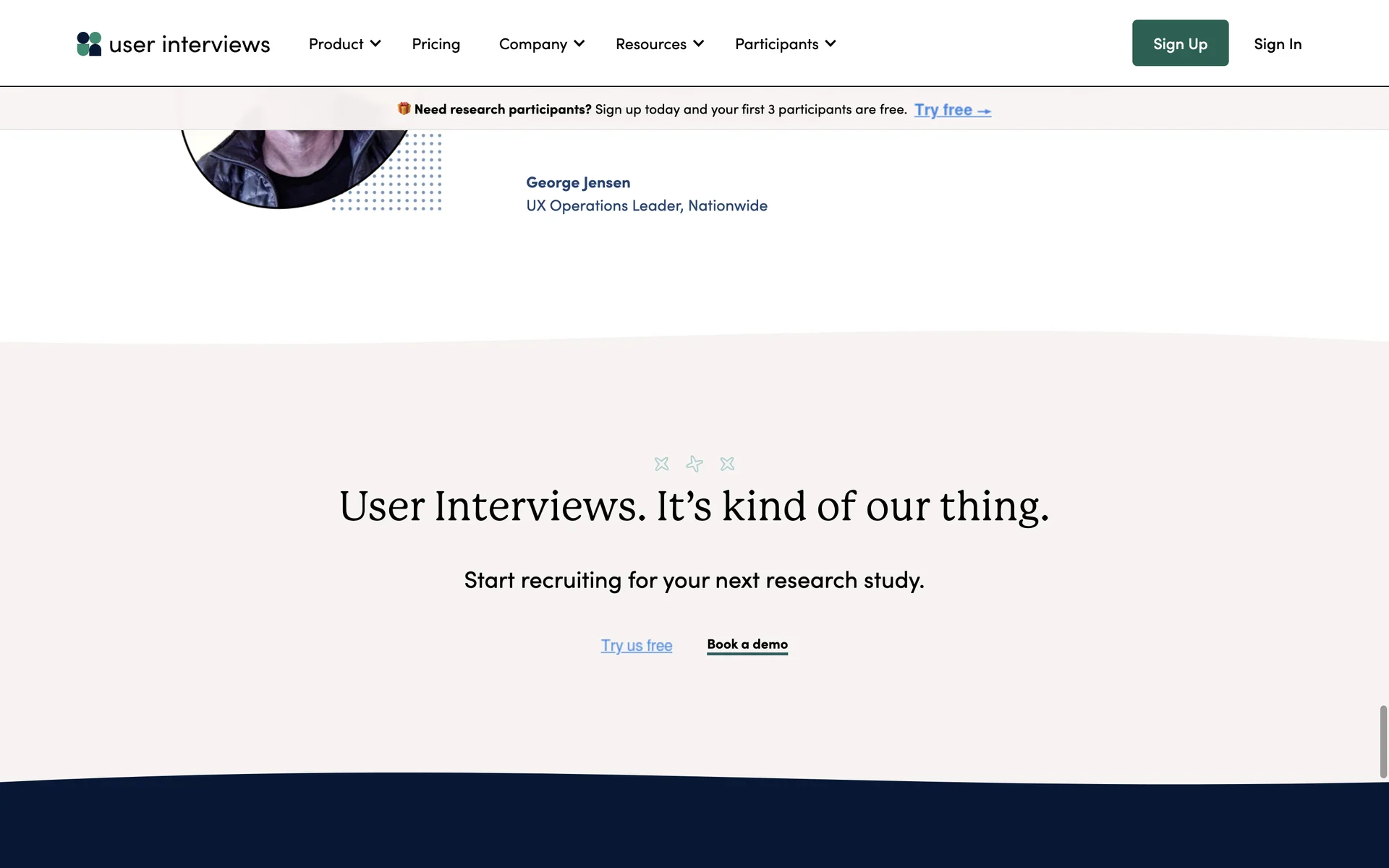This screenshot has width=1389, height=868.
Task: Click the left X-shaped sparkle icon
Action: point(661,464)
